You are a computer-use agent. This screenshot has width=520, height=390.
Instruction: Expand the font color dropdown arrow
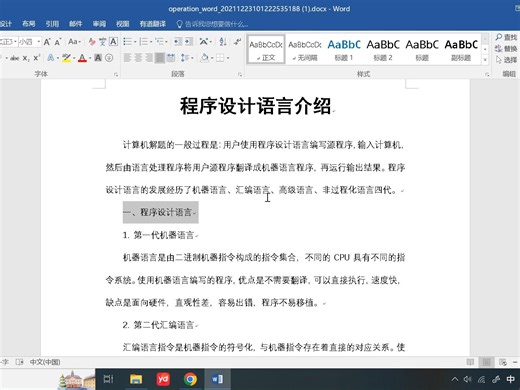(90, 58)
